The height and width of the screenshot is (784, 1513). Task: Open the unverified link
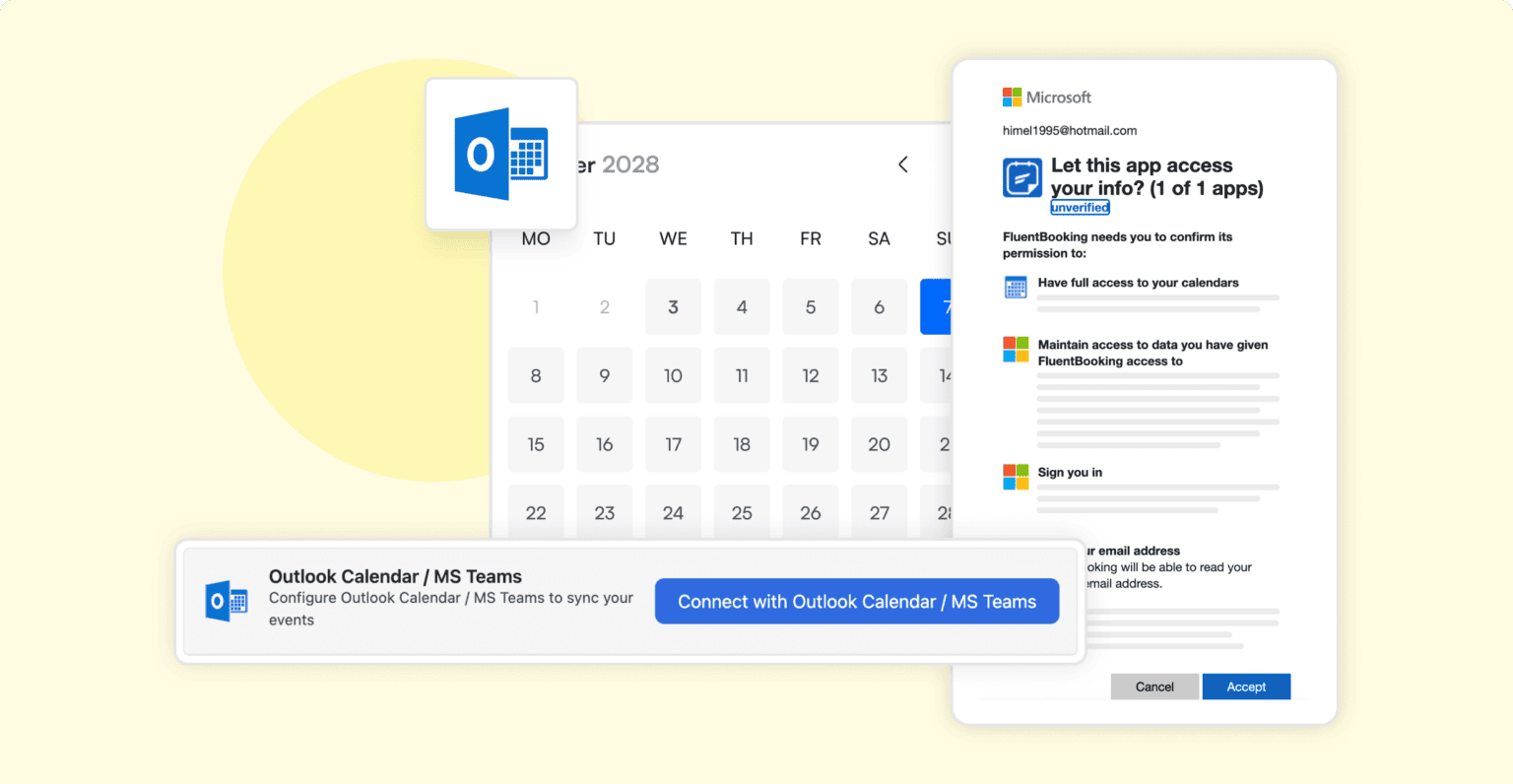coord(1080,208)
